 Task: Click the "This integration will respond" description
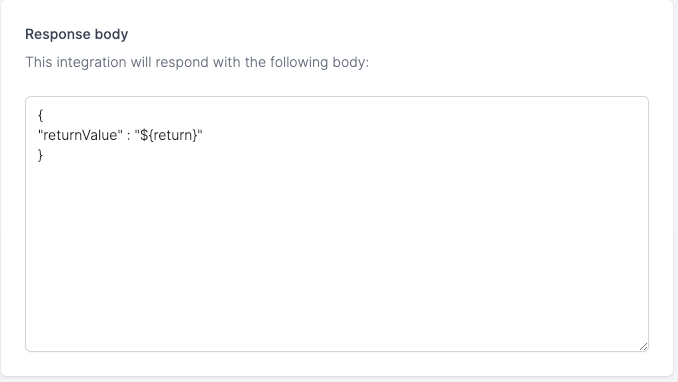197,62
